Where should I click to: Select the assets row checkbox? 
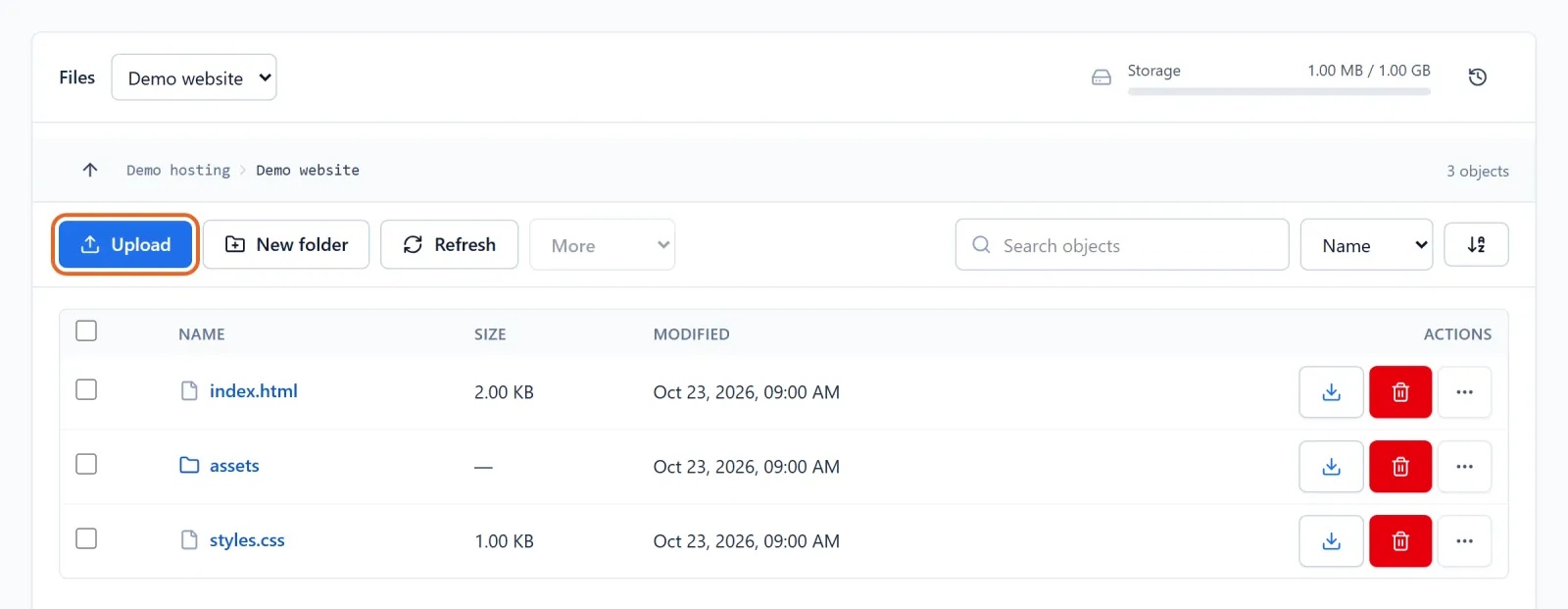86,464
